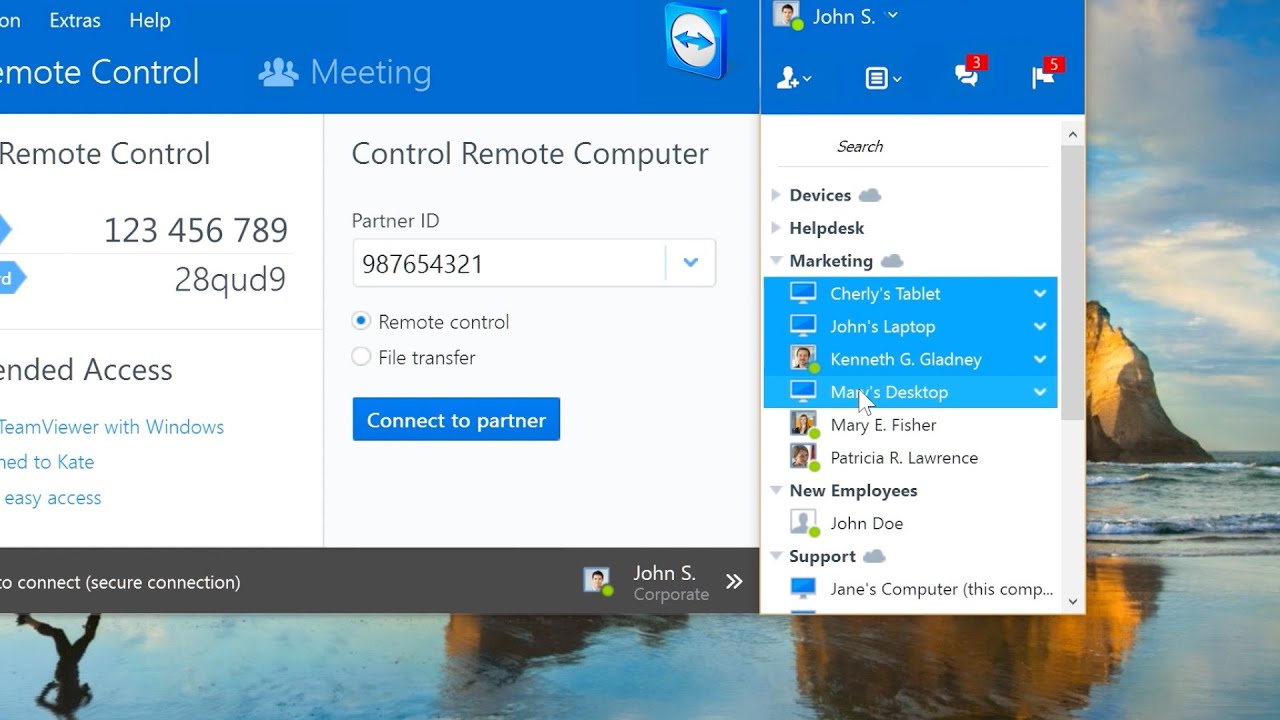Click Start TeamViewer with Windows link
The image size is (1280, 720).
click(111, 427)
